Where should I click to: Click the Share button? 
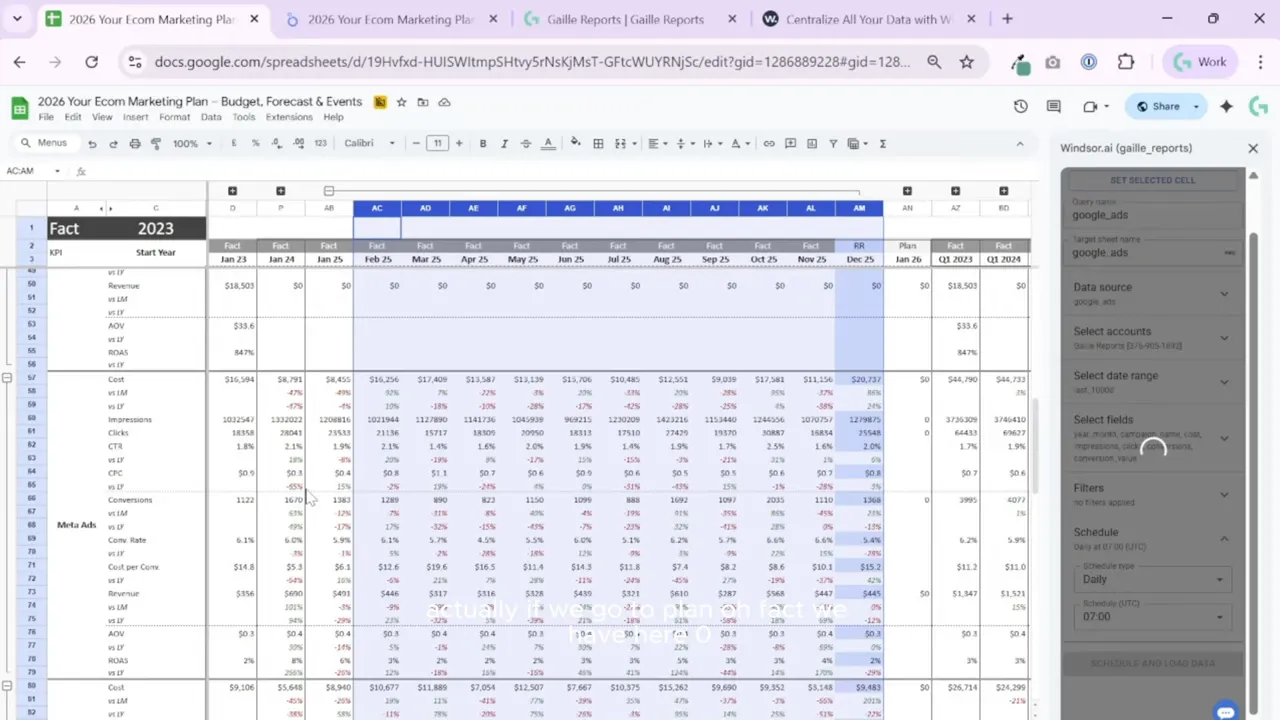point(1165,106)
